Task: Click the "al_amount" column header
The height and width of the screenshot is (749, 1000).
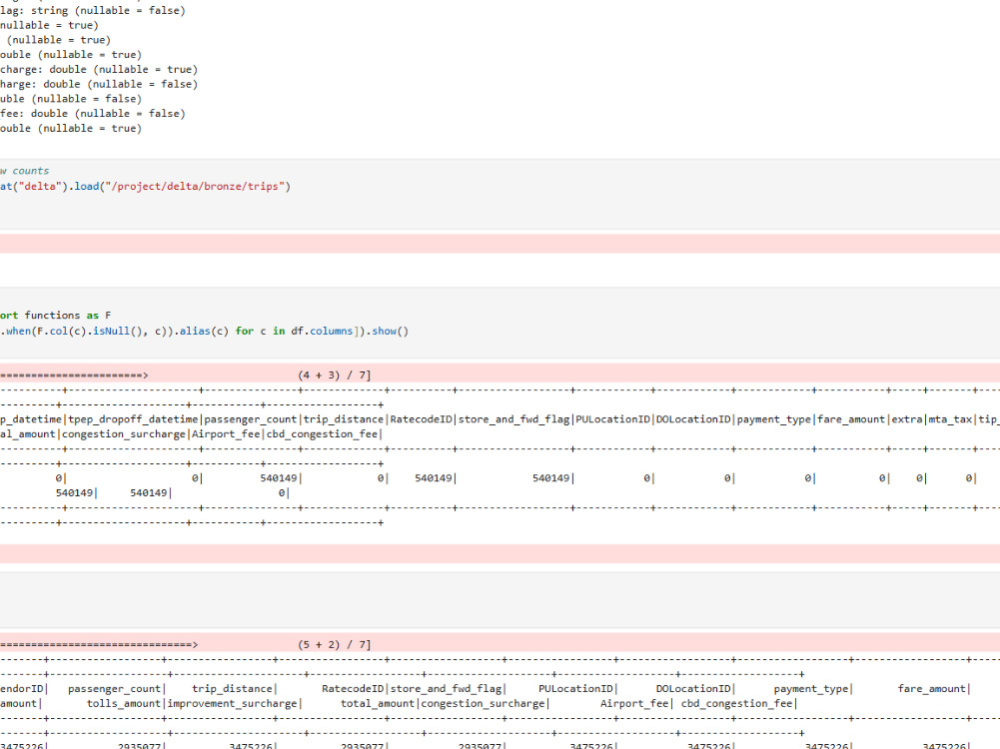Action: coord(27,434)
